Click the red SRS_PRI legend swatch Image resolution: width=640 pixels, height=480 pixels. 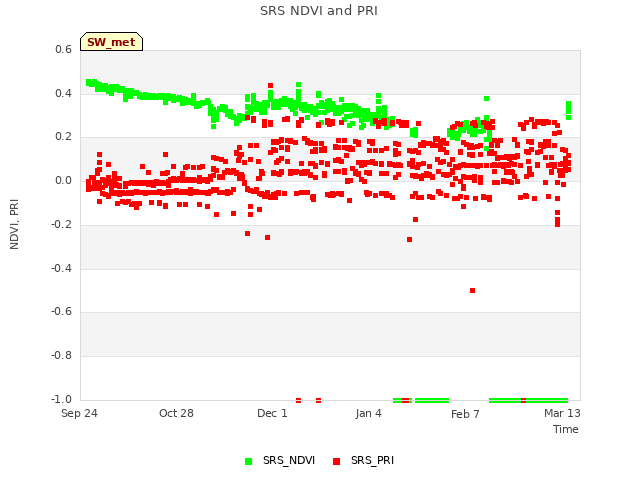pos(336,461)
